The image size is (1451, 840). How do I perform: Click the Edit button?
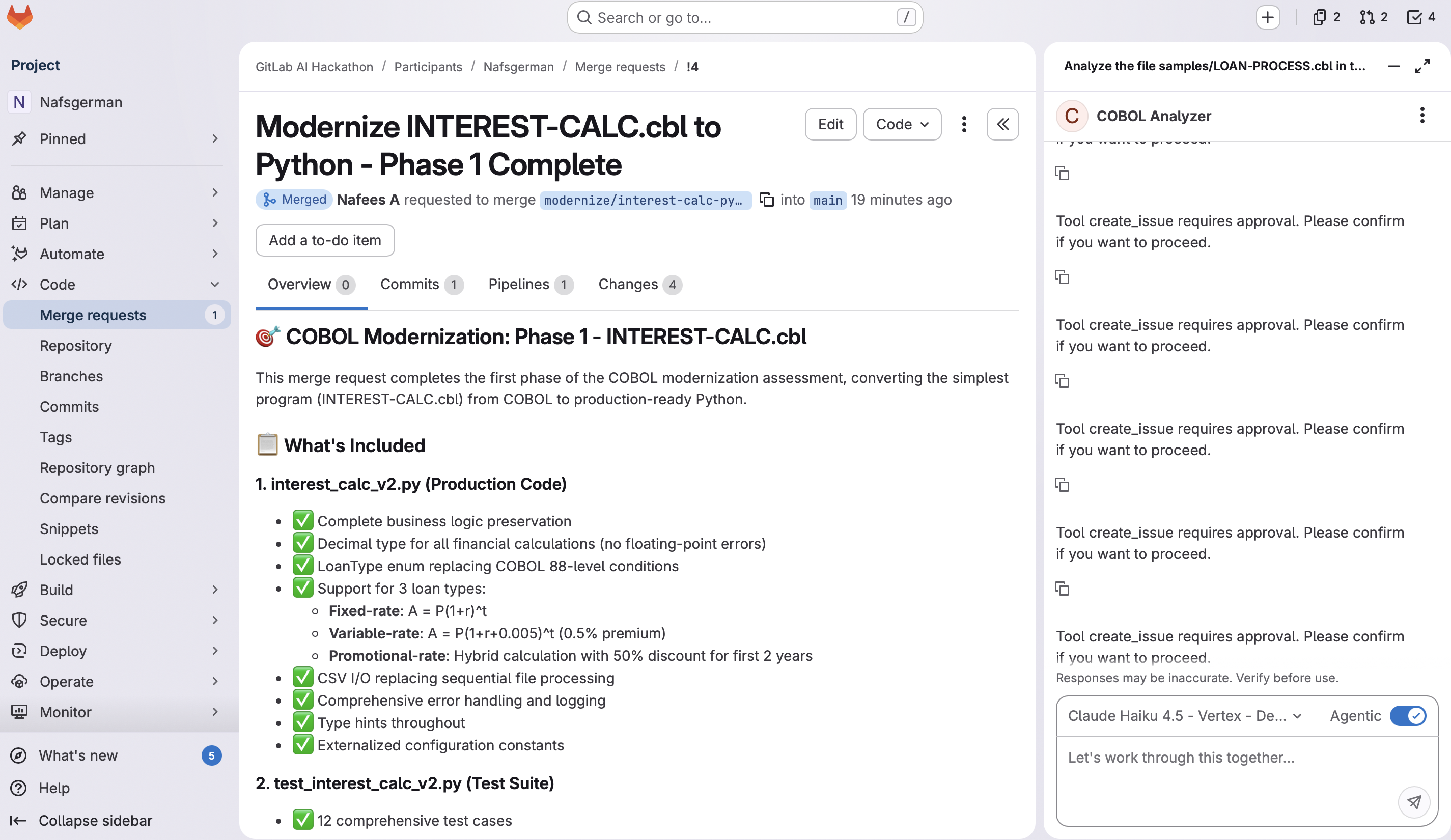pos(830,124)
